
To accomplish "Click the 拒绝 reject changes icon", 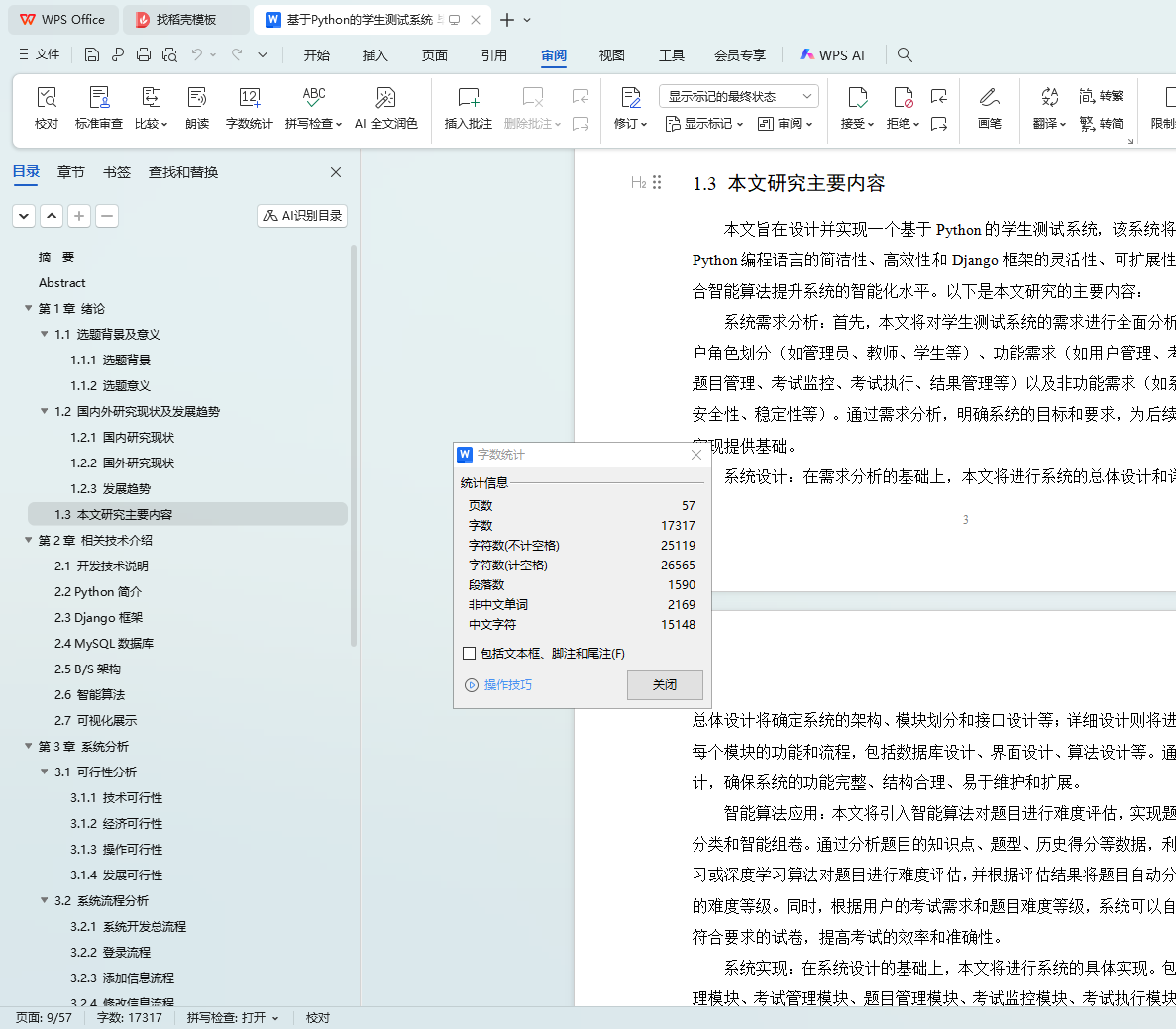I will [903, 97].
